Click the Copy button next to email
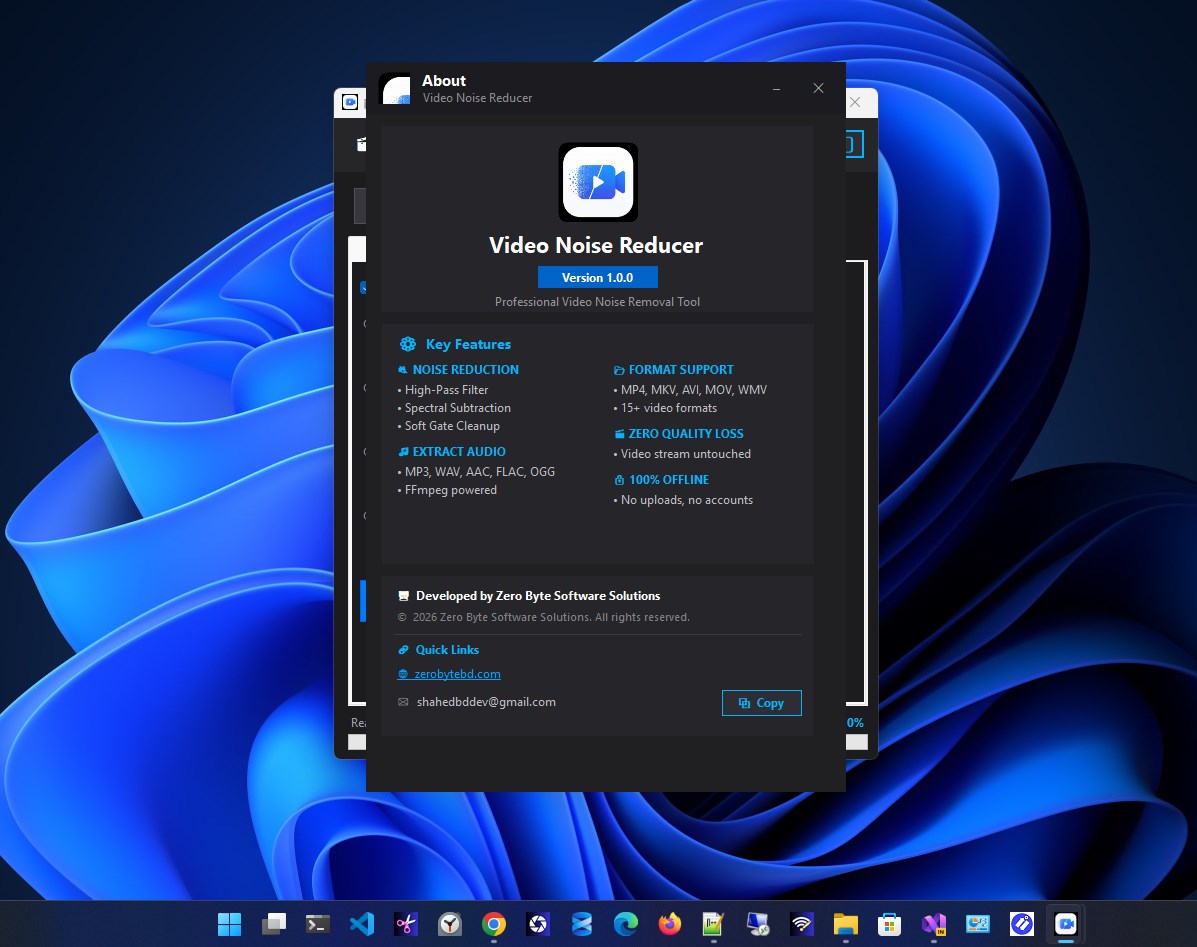 [x=761, y=703]
